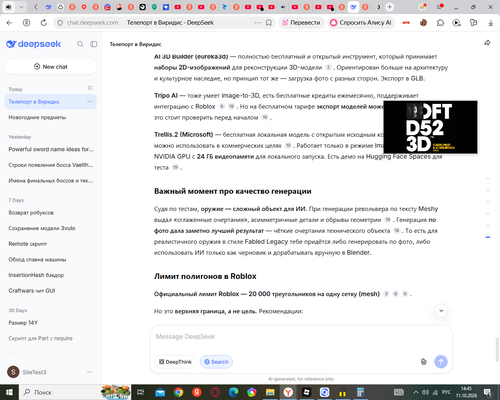
Task: Click the SiteTest3 user avatar
Action: [13, 372]
